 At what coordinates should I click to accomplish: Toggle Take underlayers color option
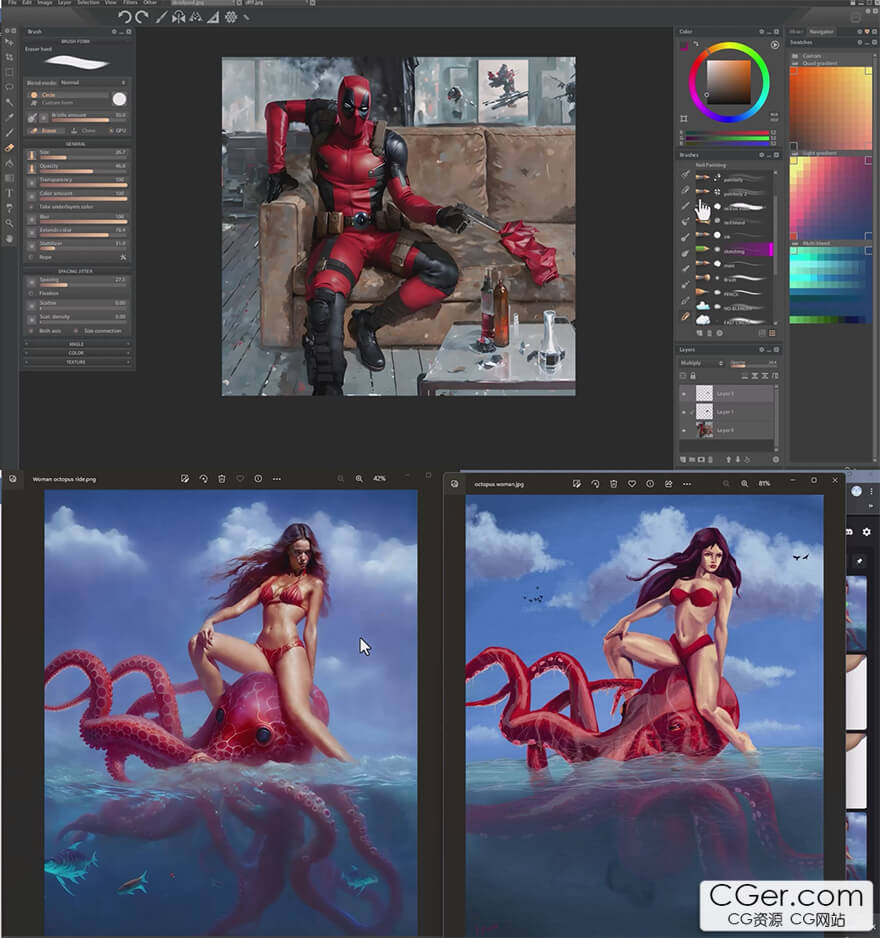[62, 207]
